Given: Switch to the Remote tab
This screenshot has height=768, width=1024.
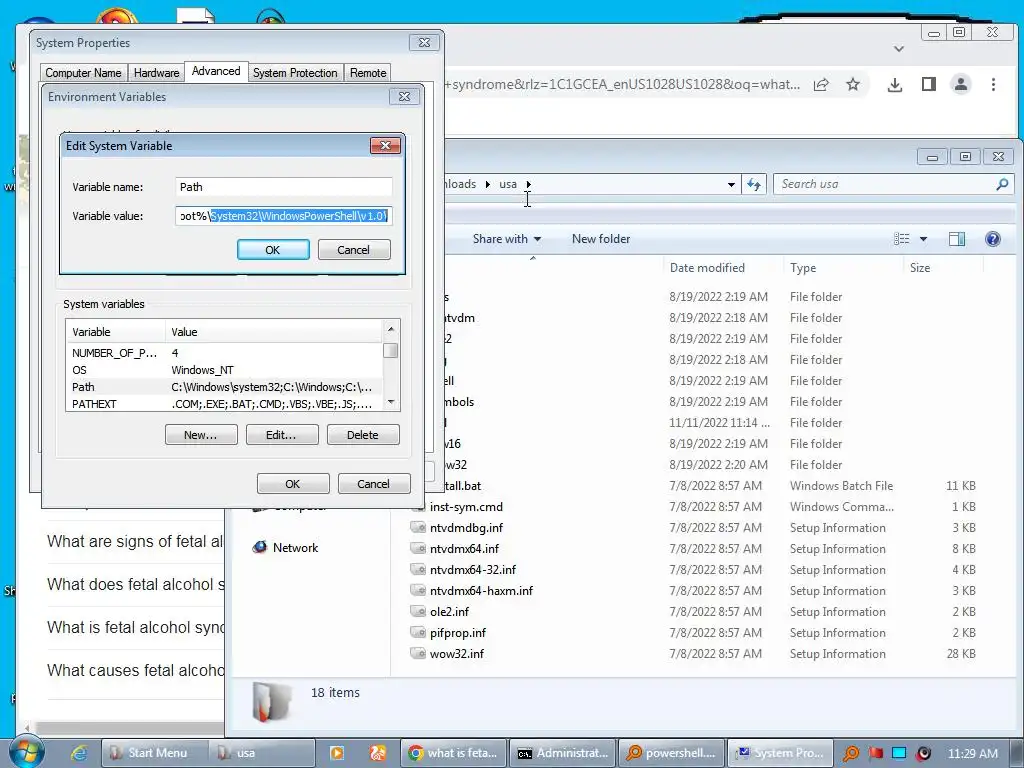Looking at the screenshot, I should click(x=368, y=72).
